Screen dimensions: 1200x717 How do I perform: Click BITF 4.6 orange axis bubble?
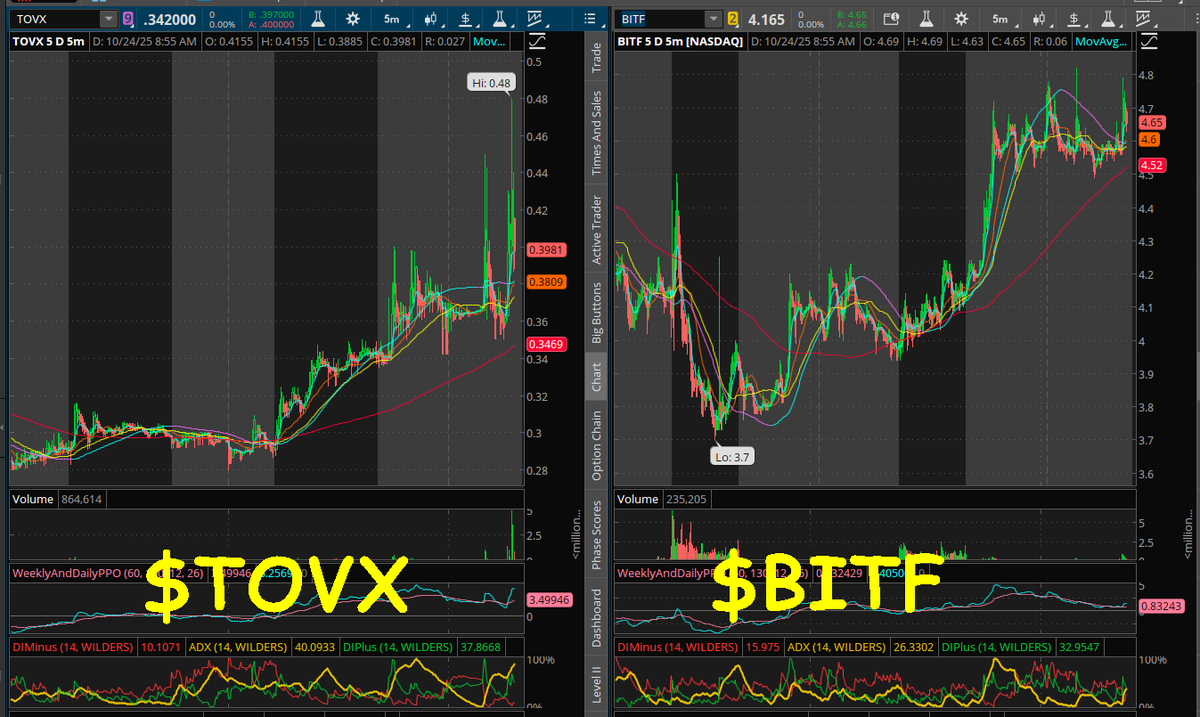(x=1148, y=141)
